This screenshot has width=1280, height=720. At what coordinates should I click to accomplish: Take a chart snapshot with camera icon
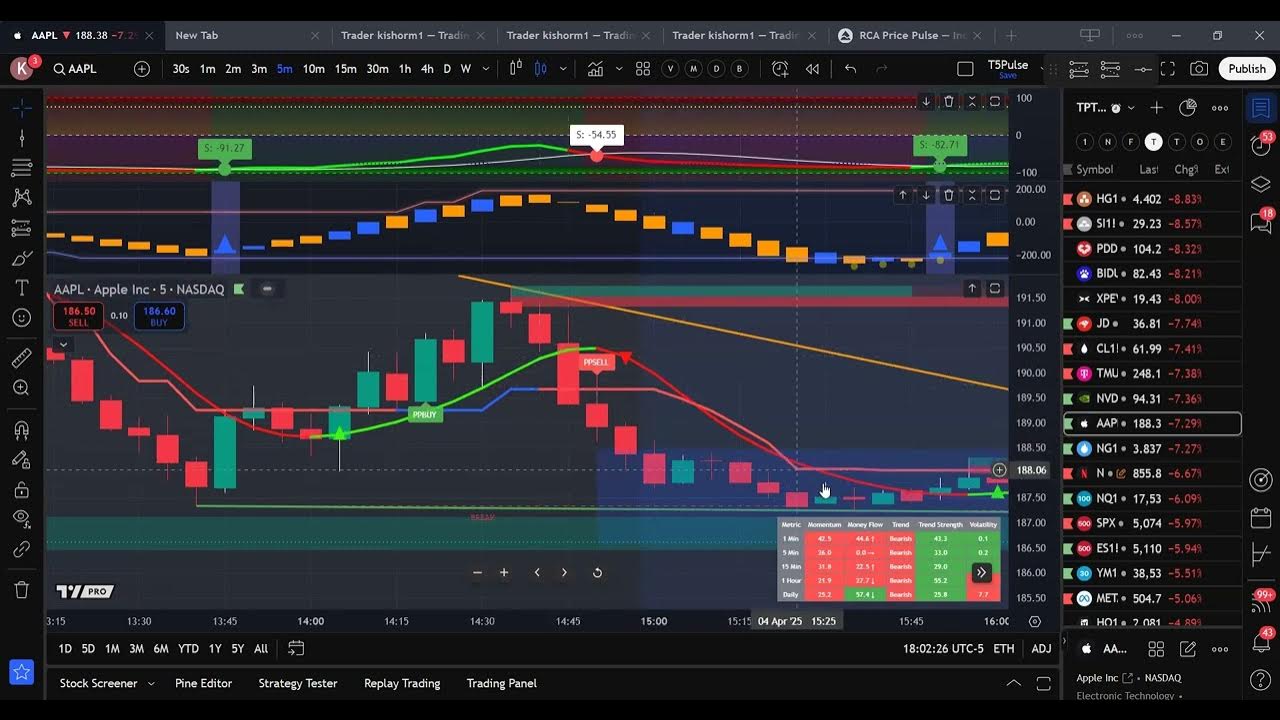click(x=1199, y=69)
